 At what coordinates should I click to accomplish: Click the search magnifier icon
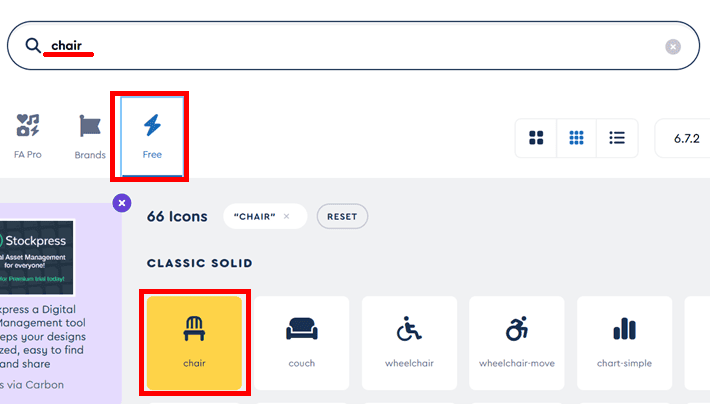pyautogui.click(x=33, y=45)
